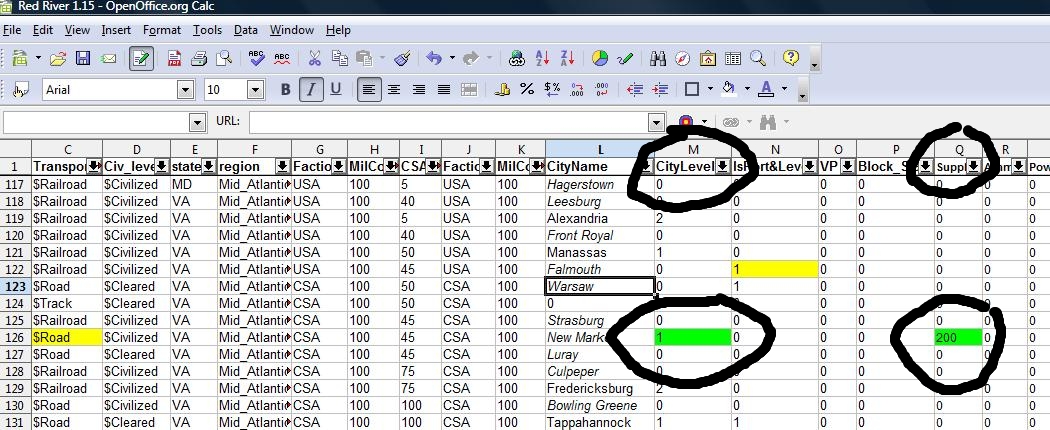Image resolution: width=1050 pixels, height=430 pixels.
Task: Open the font size dropdown
Action: 269,90
